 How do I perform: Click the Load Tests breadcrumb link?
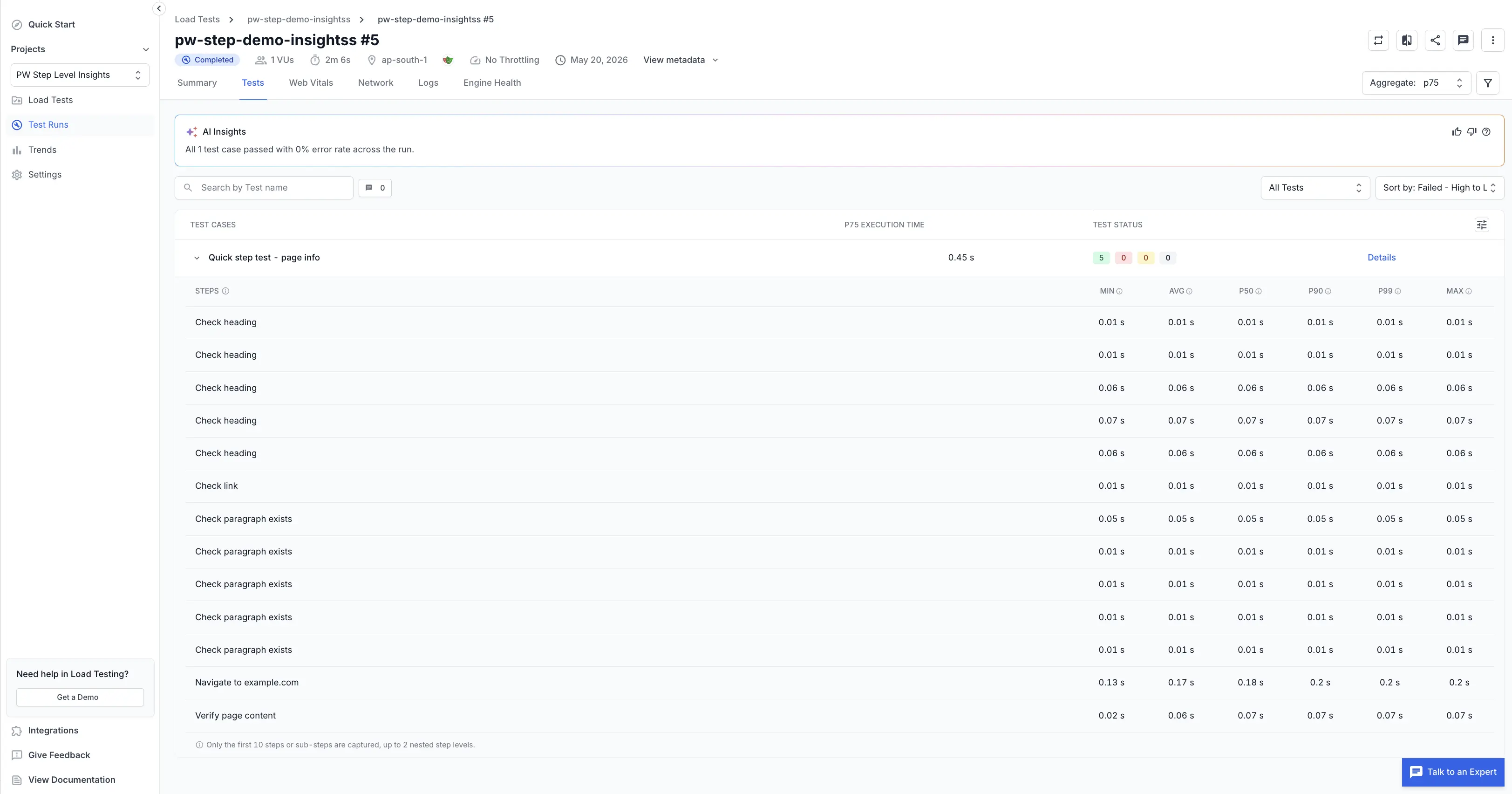[197, 20]
